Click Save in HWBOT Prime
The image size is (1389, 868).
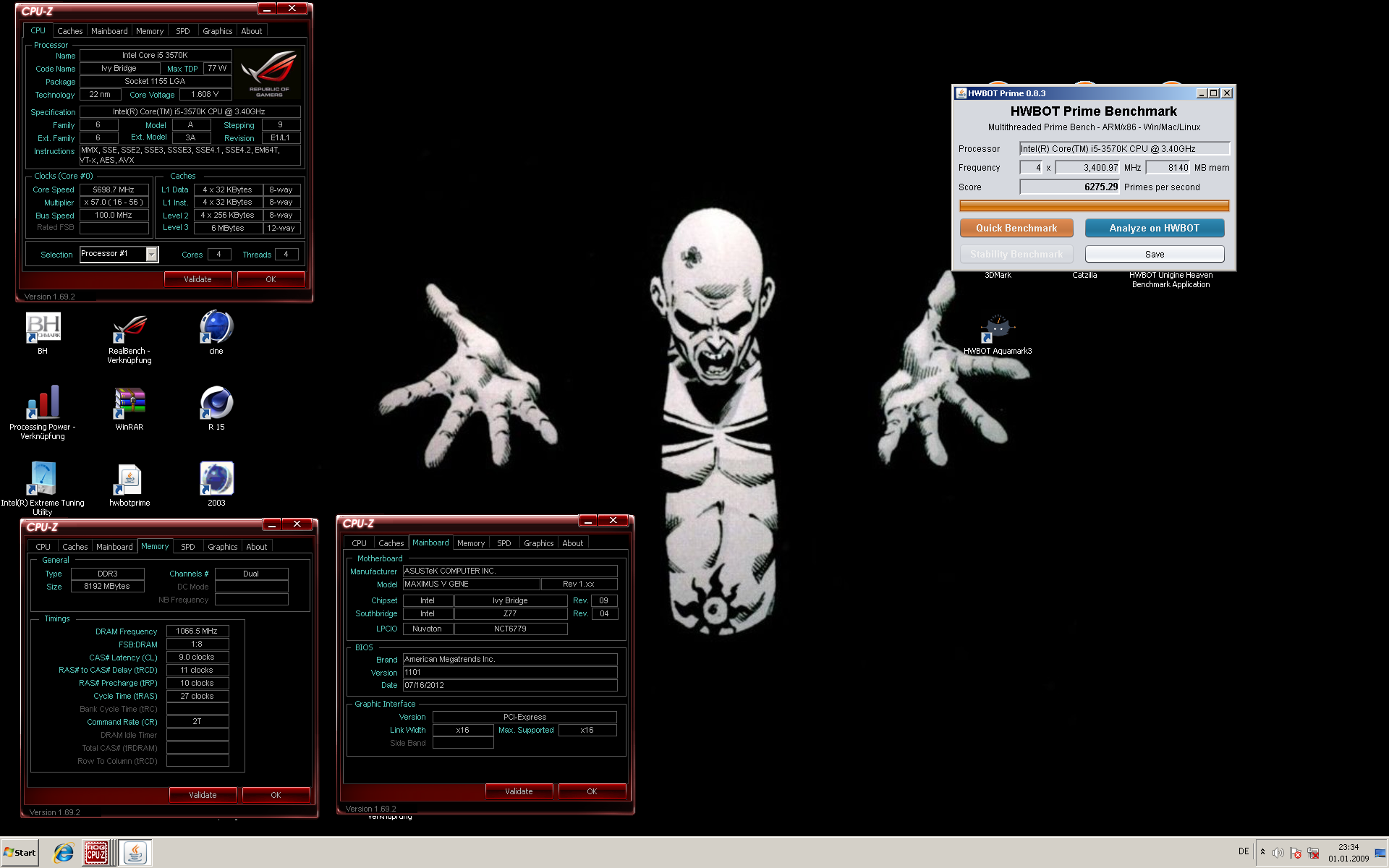1155,254
